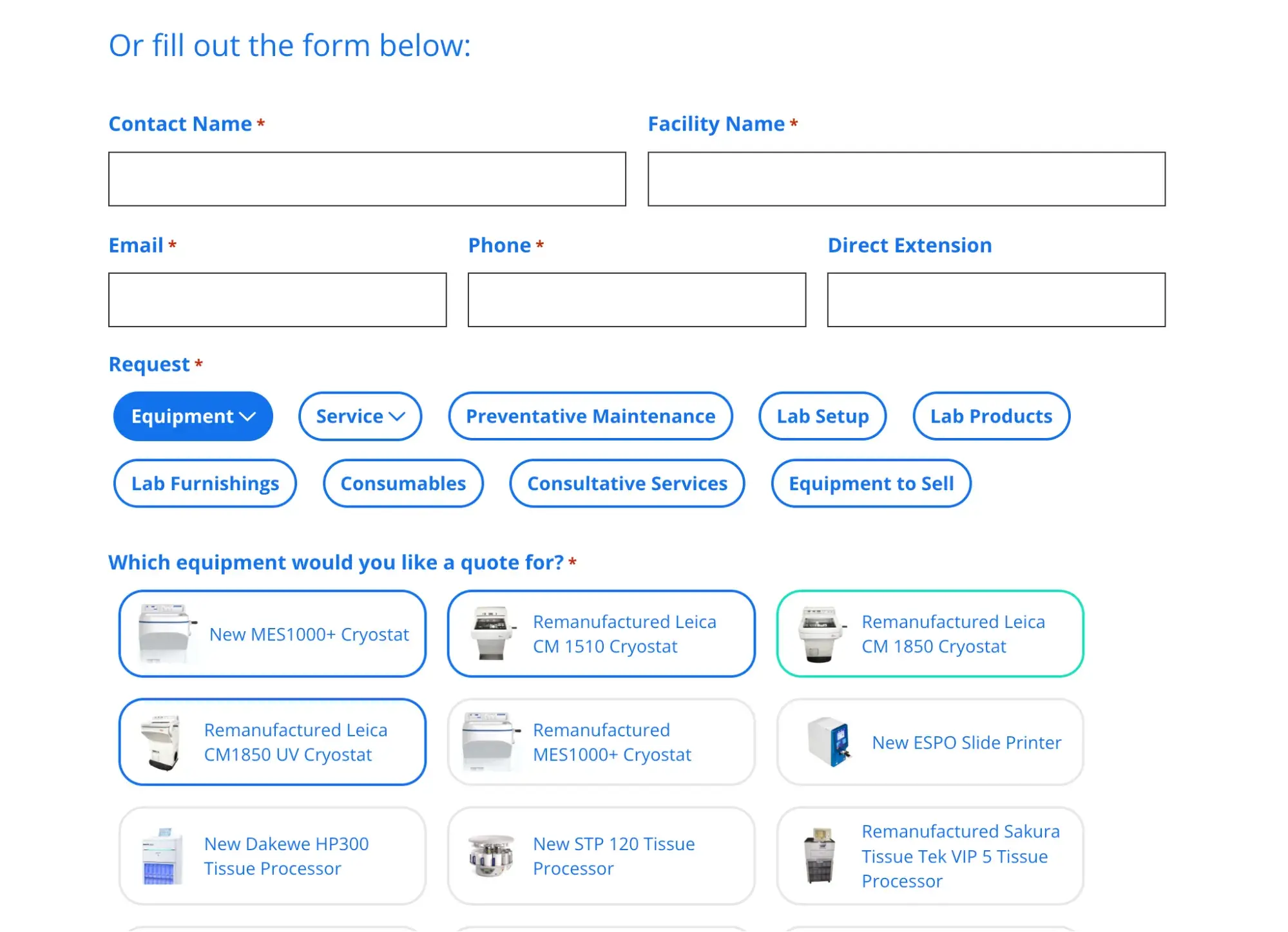Select the Lab Setup request option
Screen dimensions: 1288x932
click(822, 416)
